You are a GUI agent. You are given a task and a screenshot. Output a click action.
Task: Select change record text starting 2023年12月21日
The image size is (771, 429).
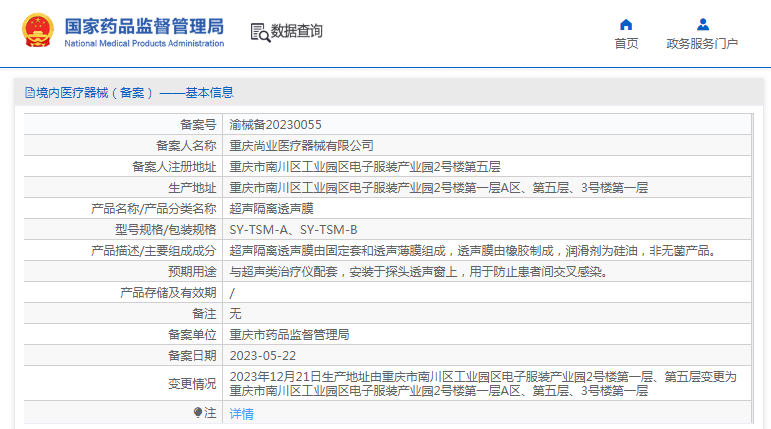tap(483, 384)
